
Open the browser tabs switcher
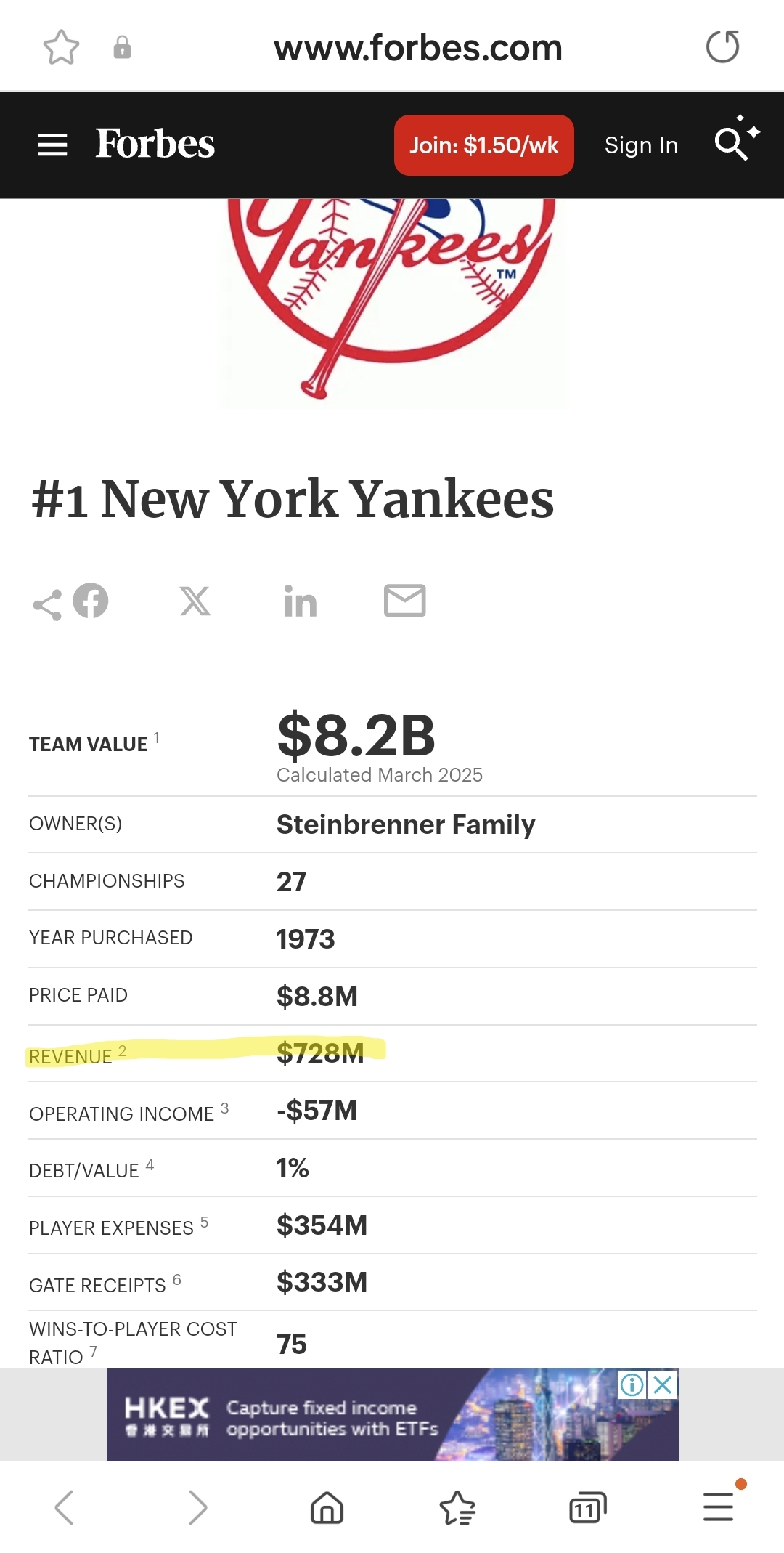587,1507
